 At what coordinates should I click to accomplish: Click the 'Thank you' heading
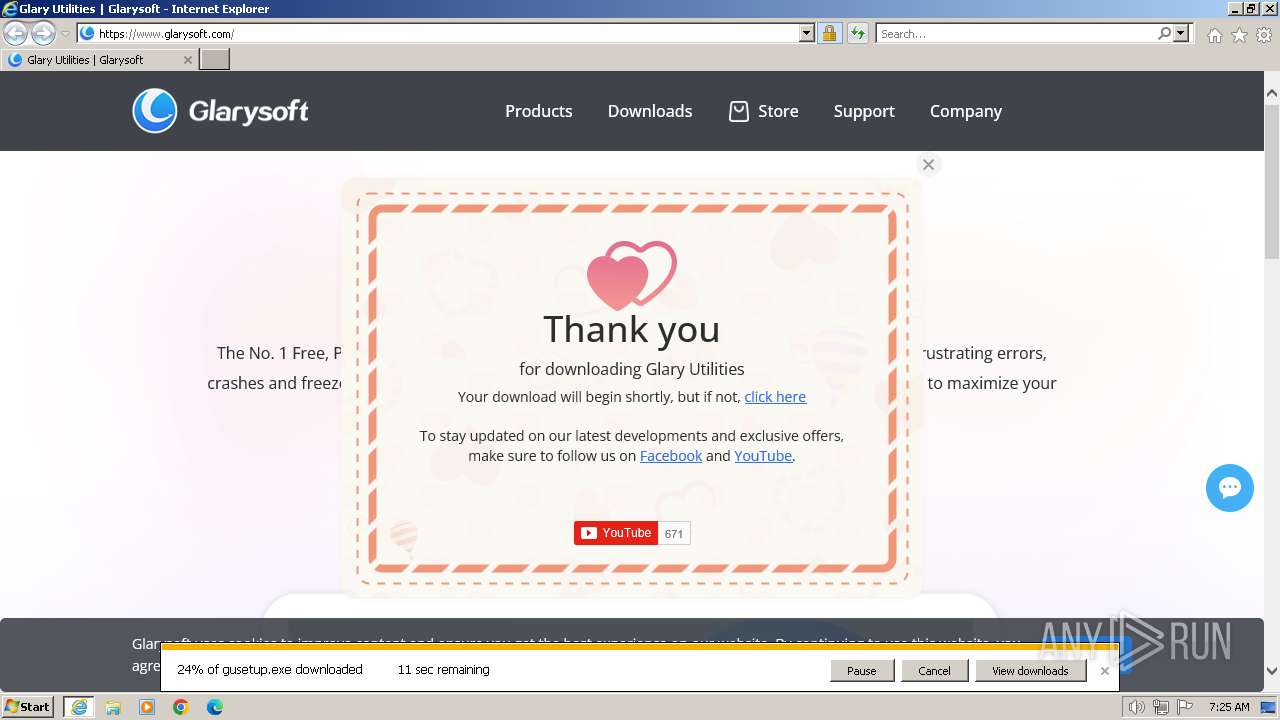click(x=631, y=329)
